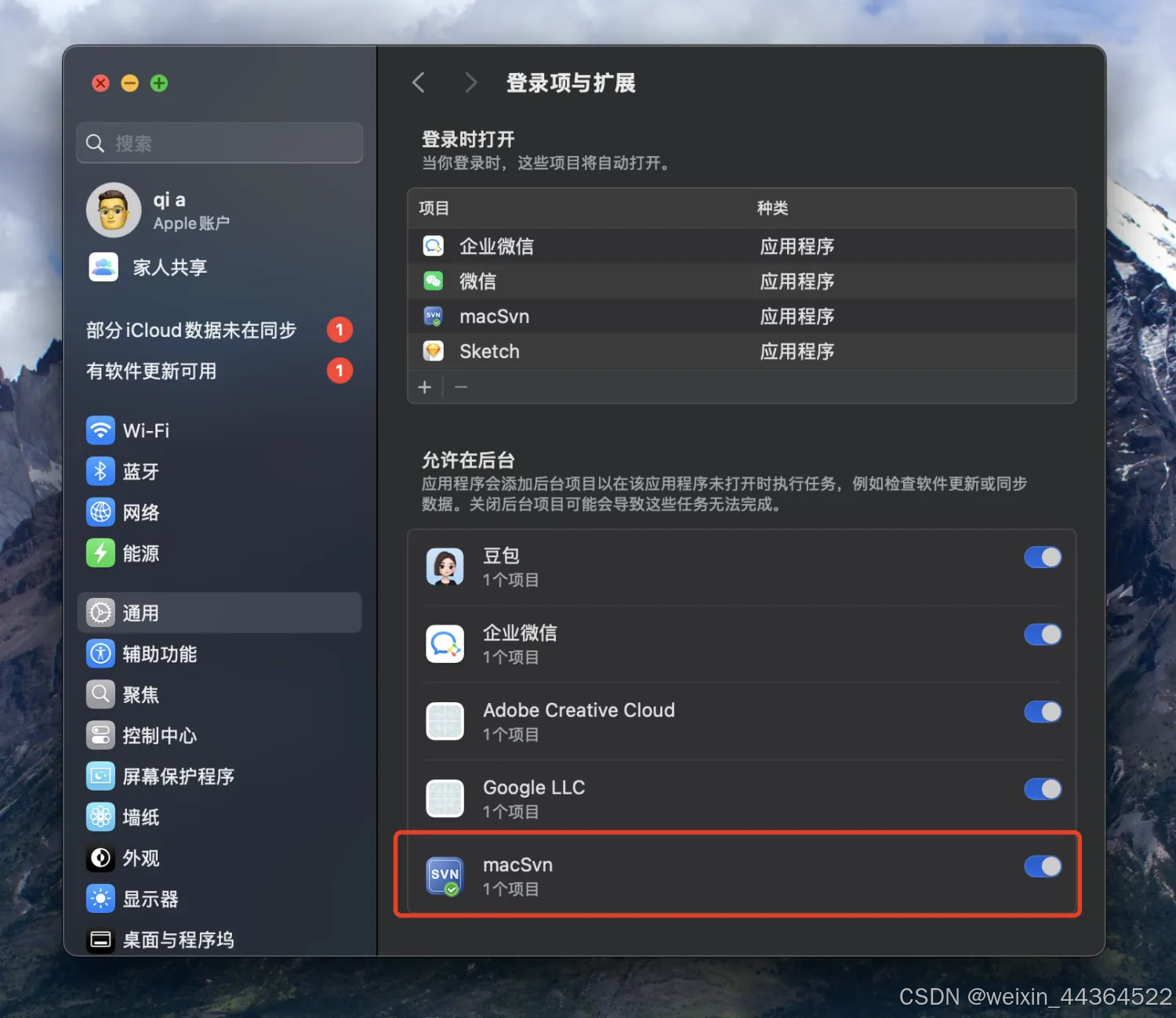Select 屏幕保护程序 label in sidebar
1176x1018 pixels.
pyautogui.click(x=179, y=776)
